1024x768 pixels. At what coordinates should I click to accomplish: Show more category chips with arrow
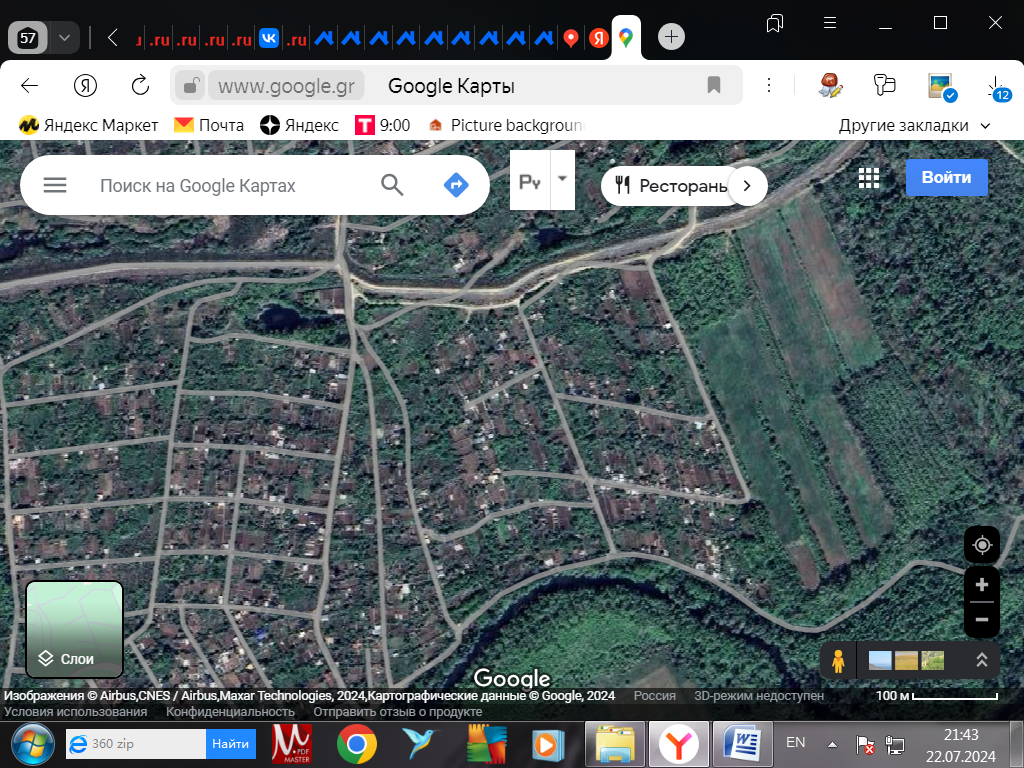pos(747,186)
